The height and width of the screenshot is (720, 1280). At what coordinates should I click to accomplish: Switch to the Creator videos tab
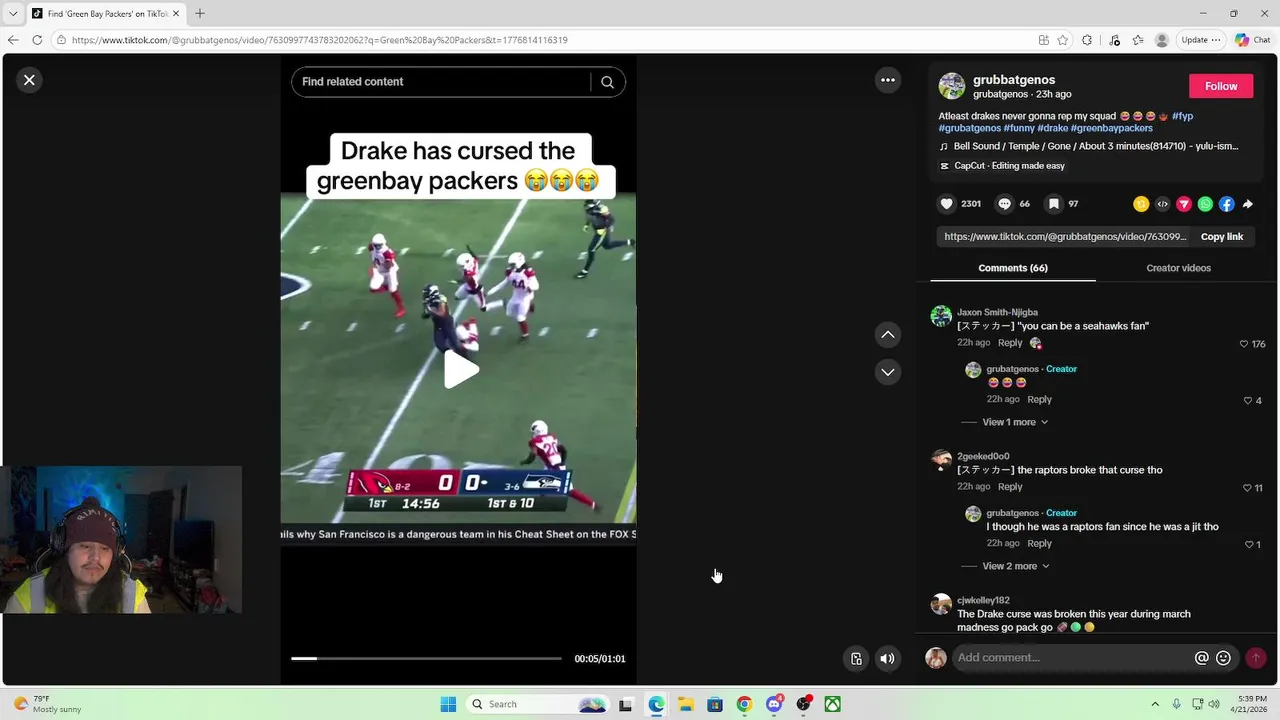point(1178,268)
